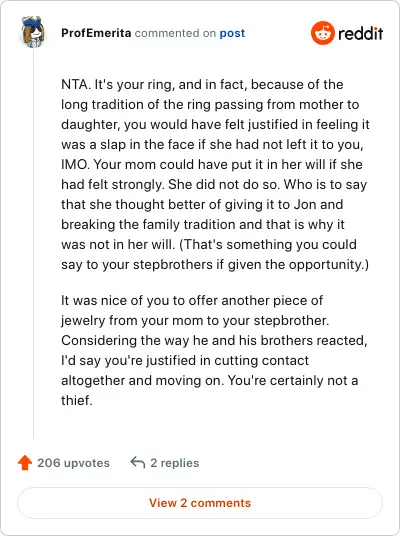Click the reply curved-arrow icon
400x536 pixels.
[138, 463]
